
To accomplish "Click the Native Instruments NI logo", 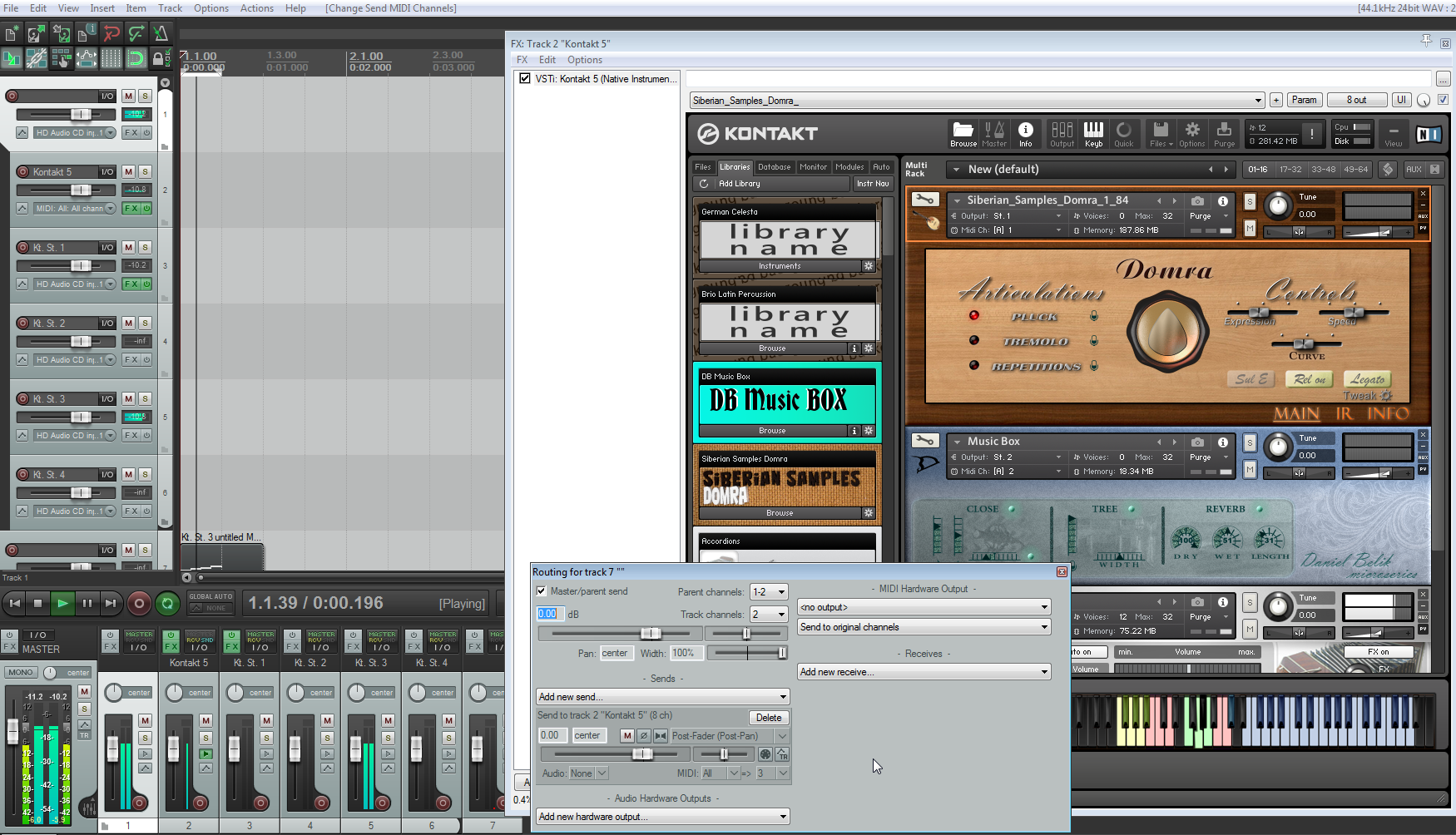I will click(1428, 134).
